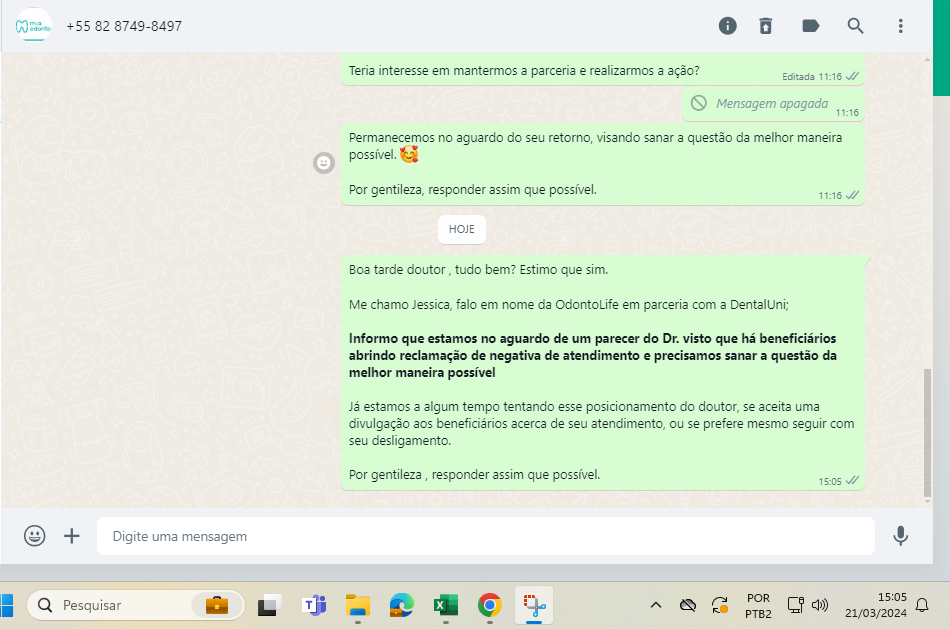Image resolution: width=950 pixels, height=629 pixels.
Task: Click phone number +55 82 8749-8497
Action: (x=124, y=27)
